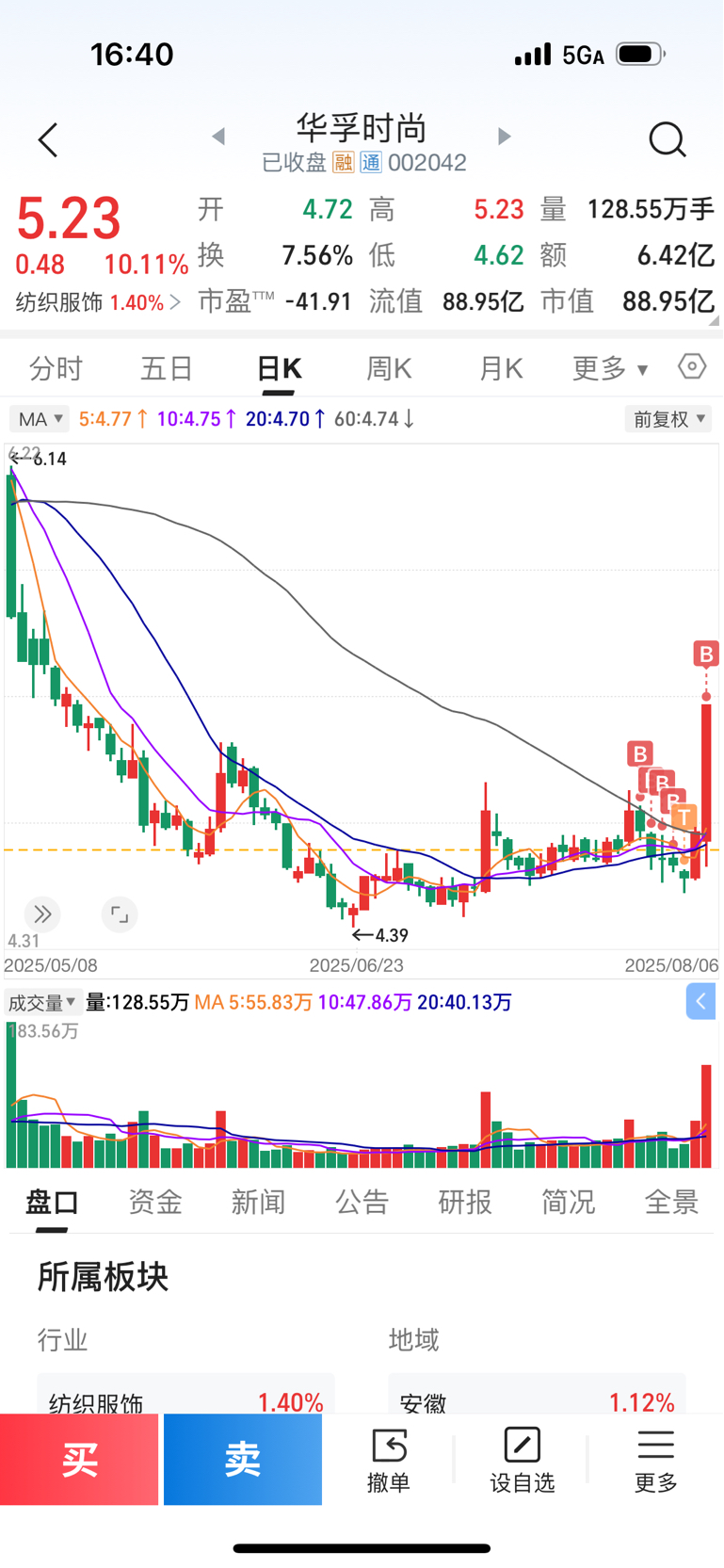Open chart settings hexagon icon
This screenshot has height=1568, width=724.
point(692,366)
